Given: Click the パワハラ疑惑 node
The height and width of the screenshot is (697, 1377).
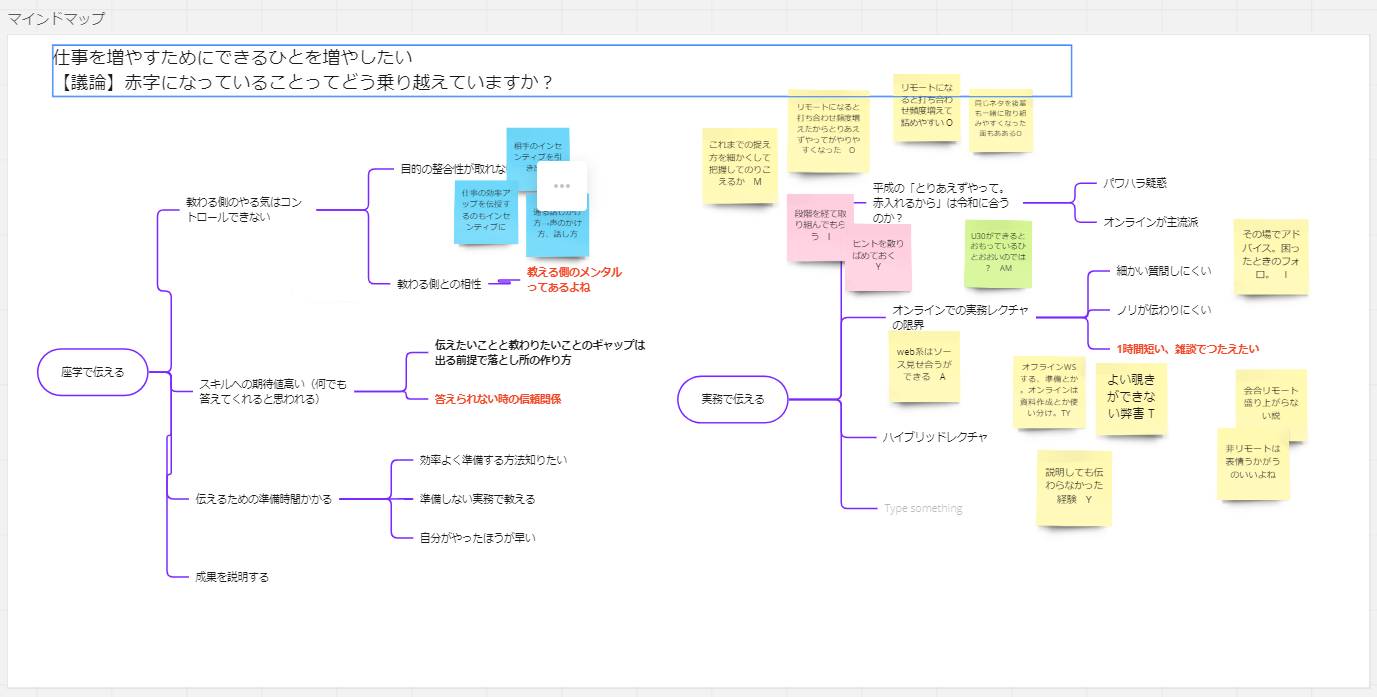Looking at the screenshot, I should [x=1135, y=184].
